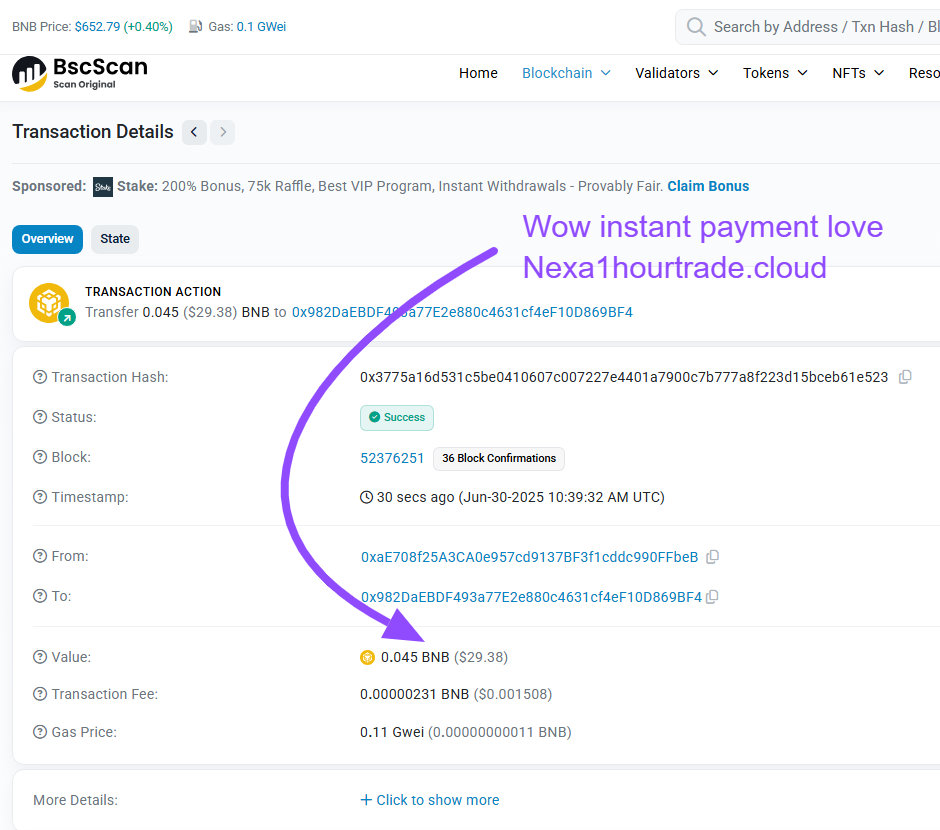Click help icon beside Gas Price
Viewport: 940px width, 830px height.
click(x=40, y=732)
